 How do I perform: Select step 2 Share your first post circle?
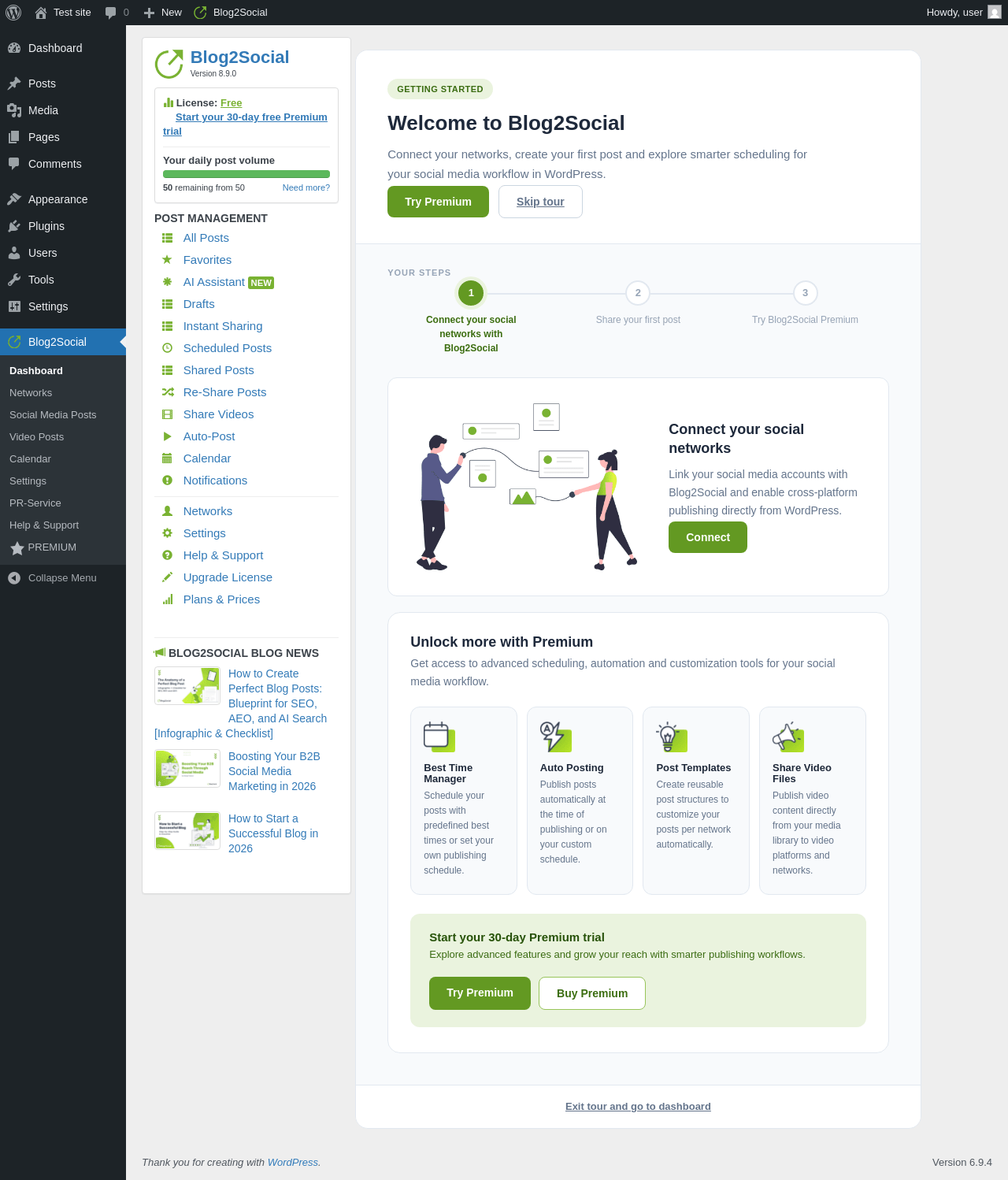click(x=638, y=293)
